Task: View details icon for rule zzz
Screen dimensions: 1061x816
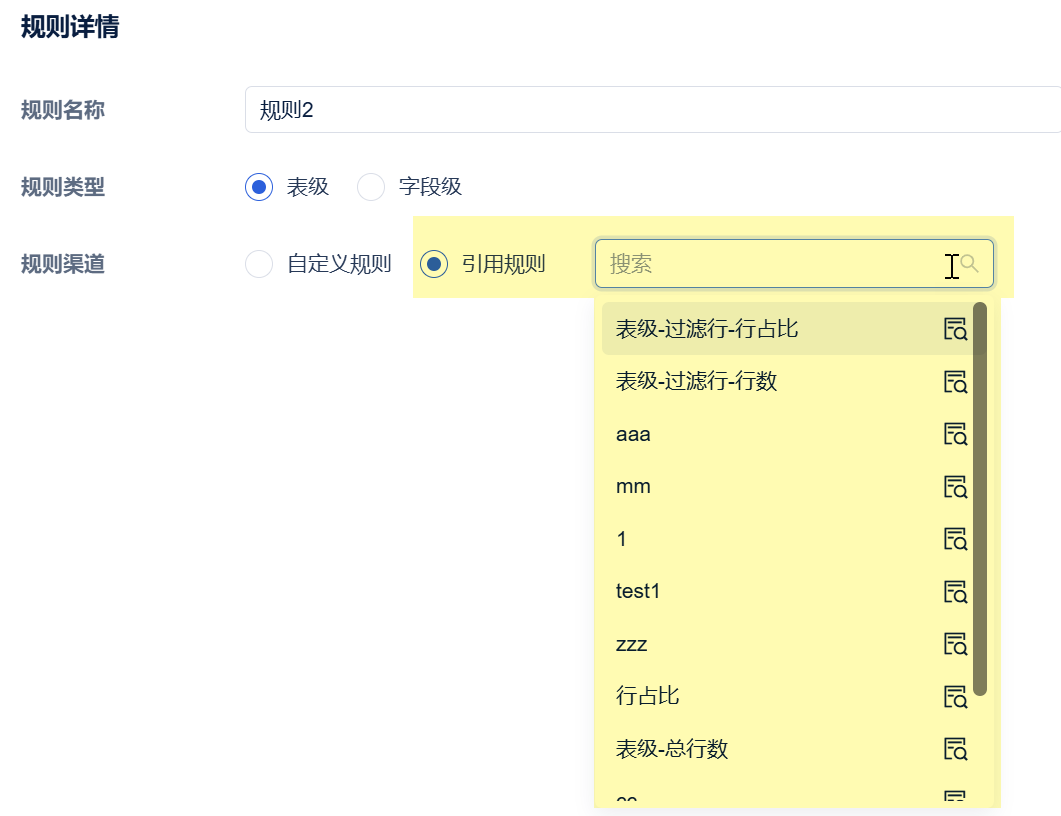Action: pos(955,643)
